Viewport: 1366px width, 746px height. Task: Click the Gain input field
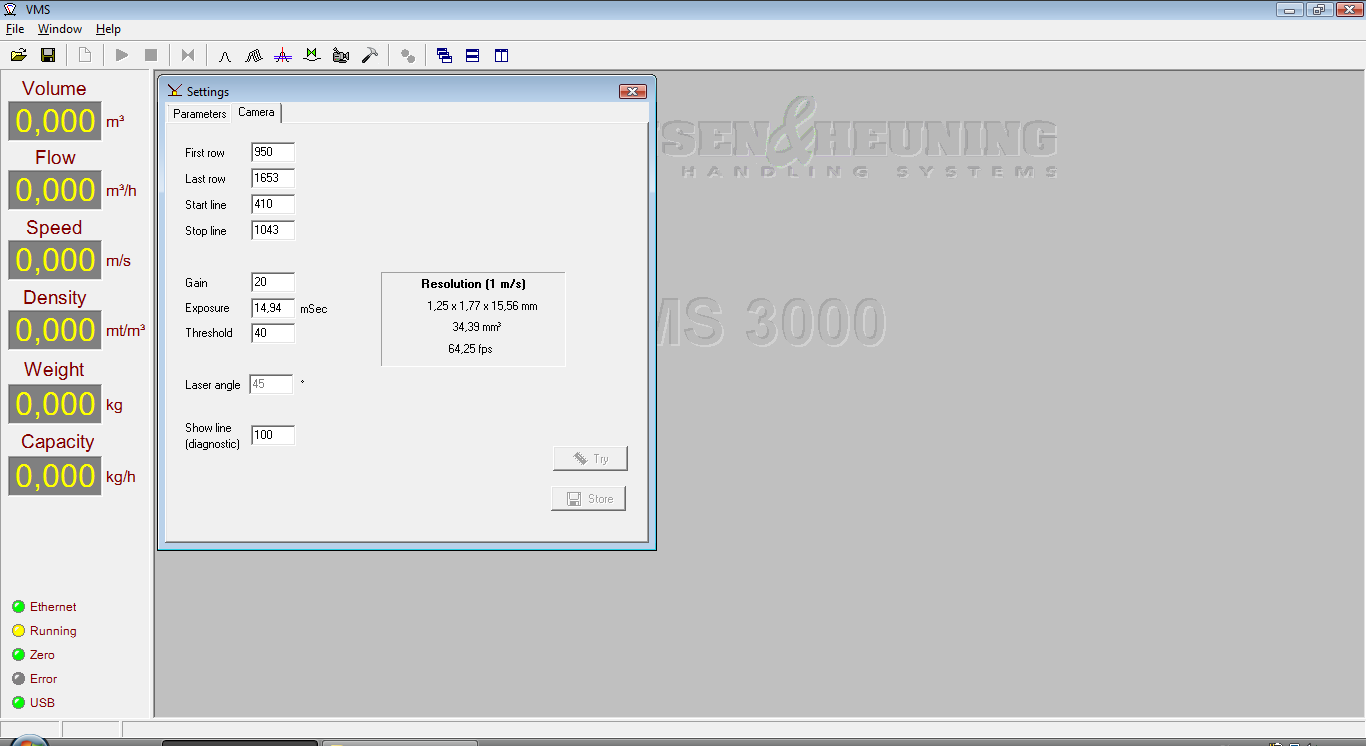tap(273, 282)
